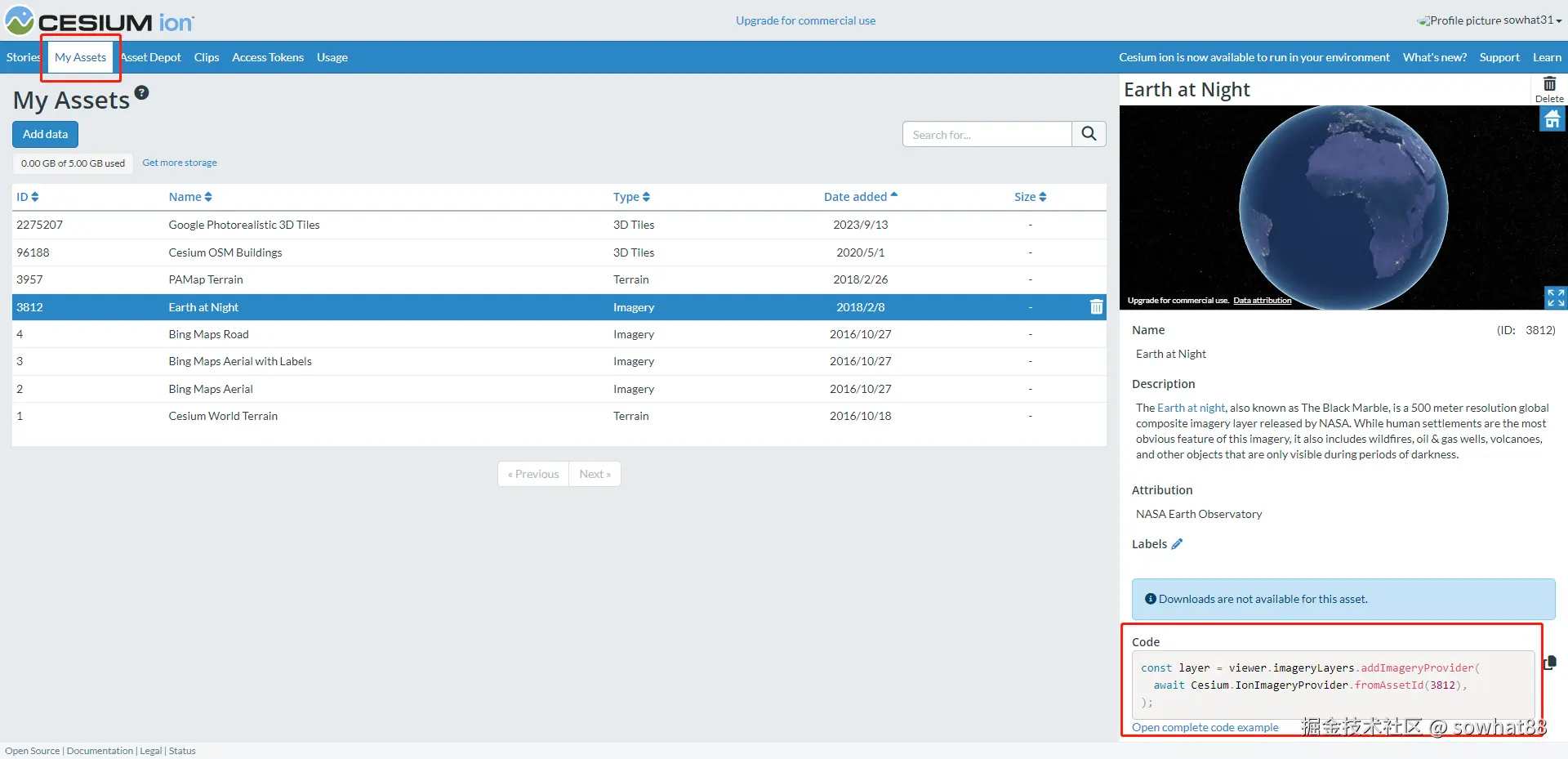This screenshot has width=1568, height=759.
Task: Go to the Stories tab
Action: point(23,57)
